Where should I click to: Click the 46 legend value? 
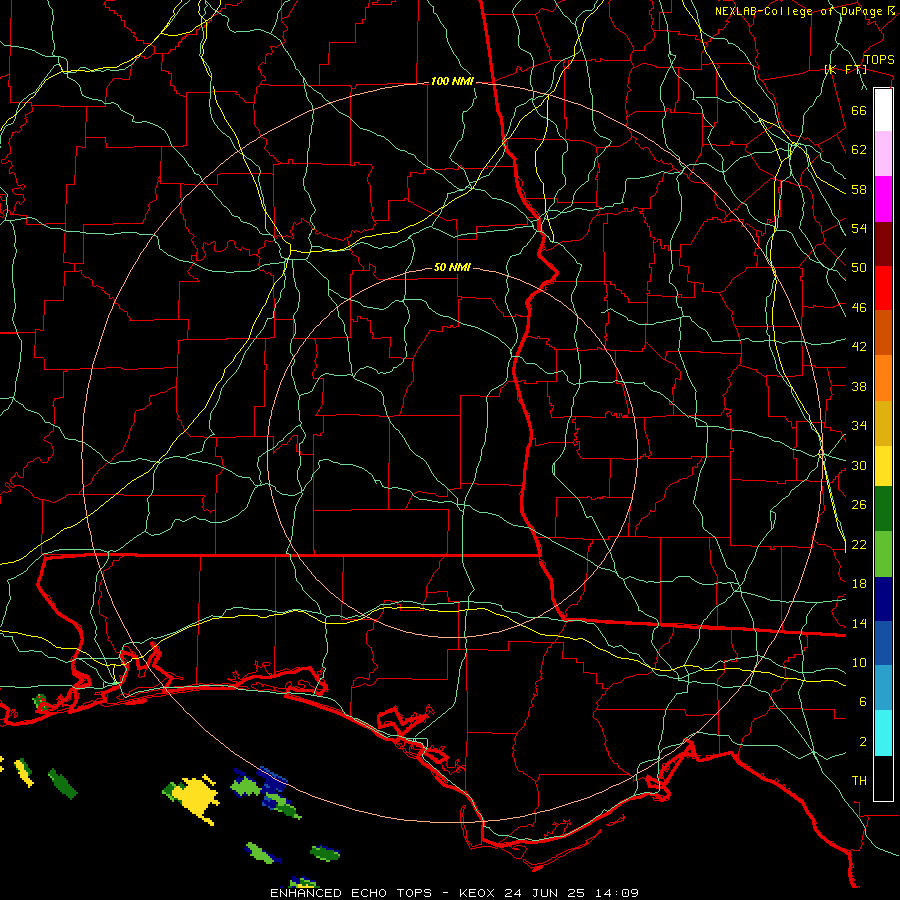(x=859, y=308)
